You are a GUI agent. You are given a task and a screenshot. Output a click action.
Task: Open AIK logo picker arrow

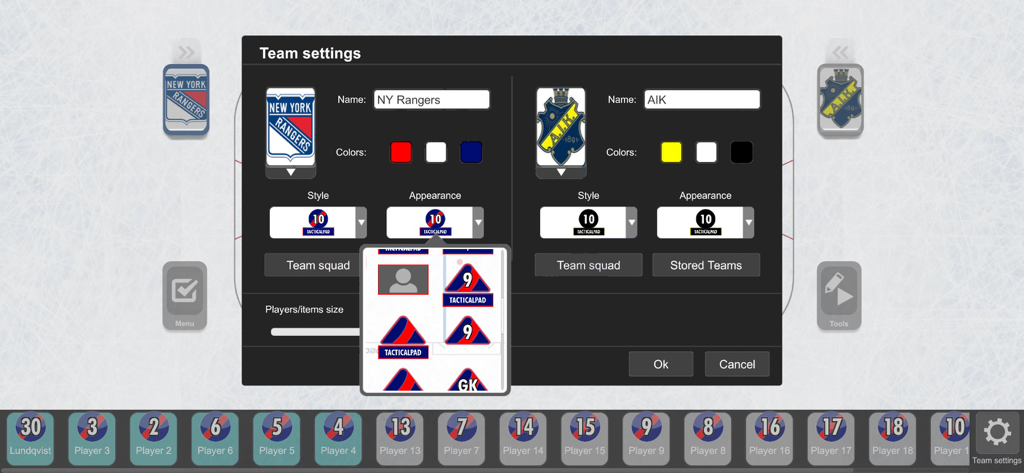point(561,172)
